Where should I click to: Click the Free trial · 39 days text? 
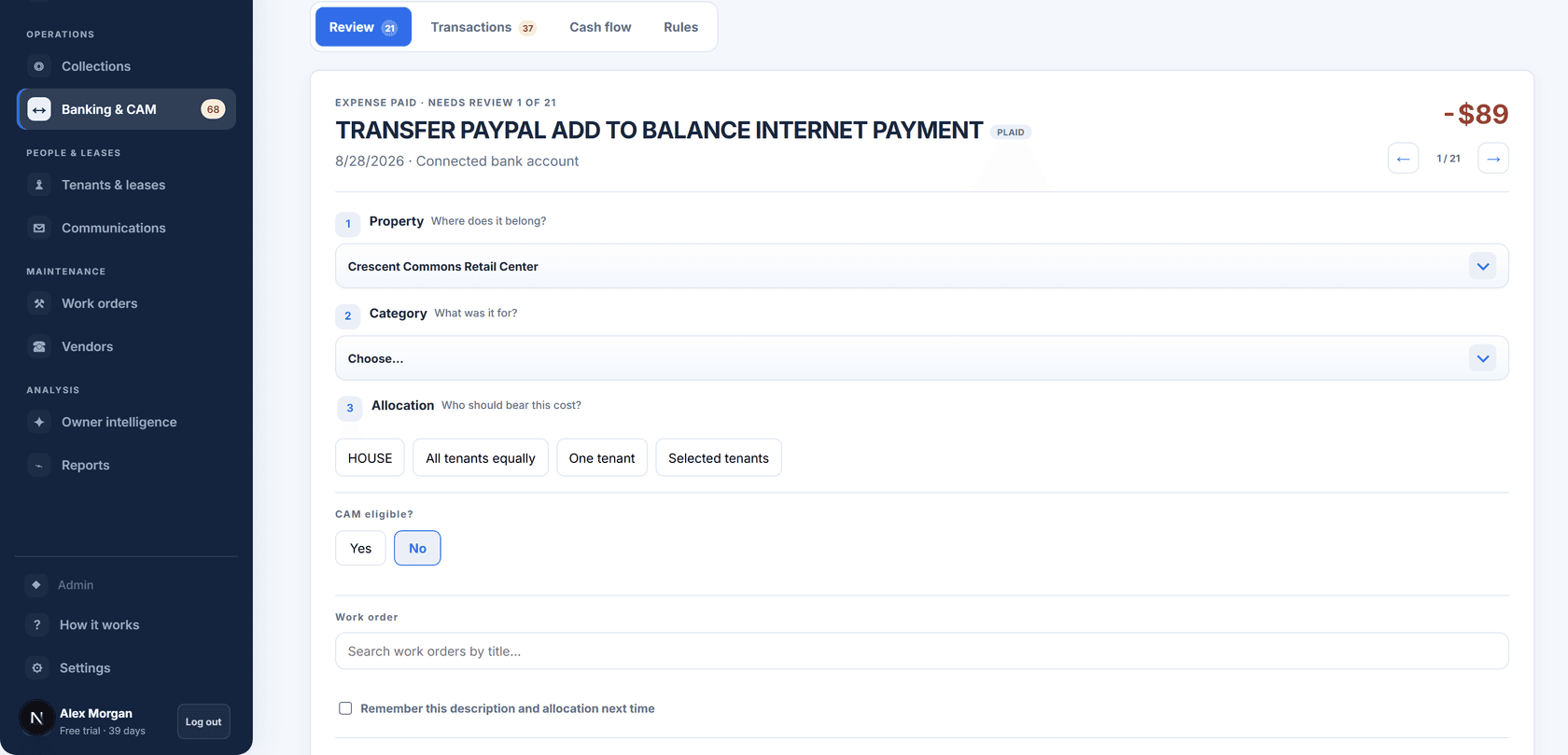(103, 731)
